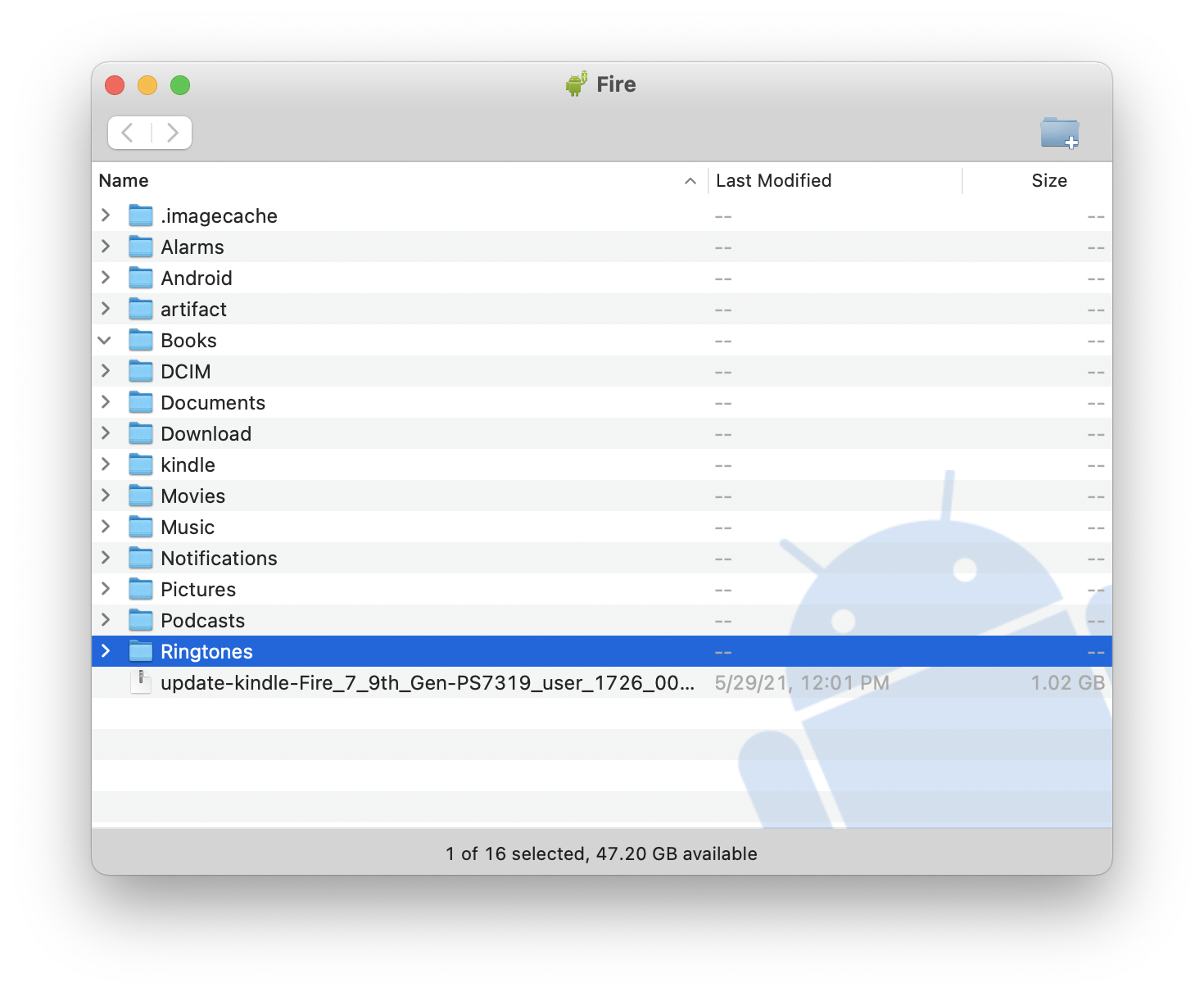Sort by Last Modified column
The height and width of the screenshot is (996, 1204).
[x=773, y=181]
